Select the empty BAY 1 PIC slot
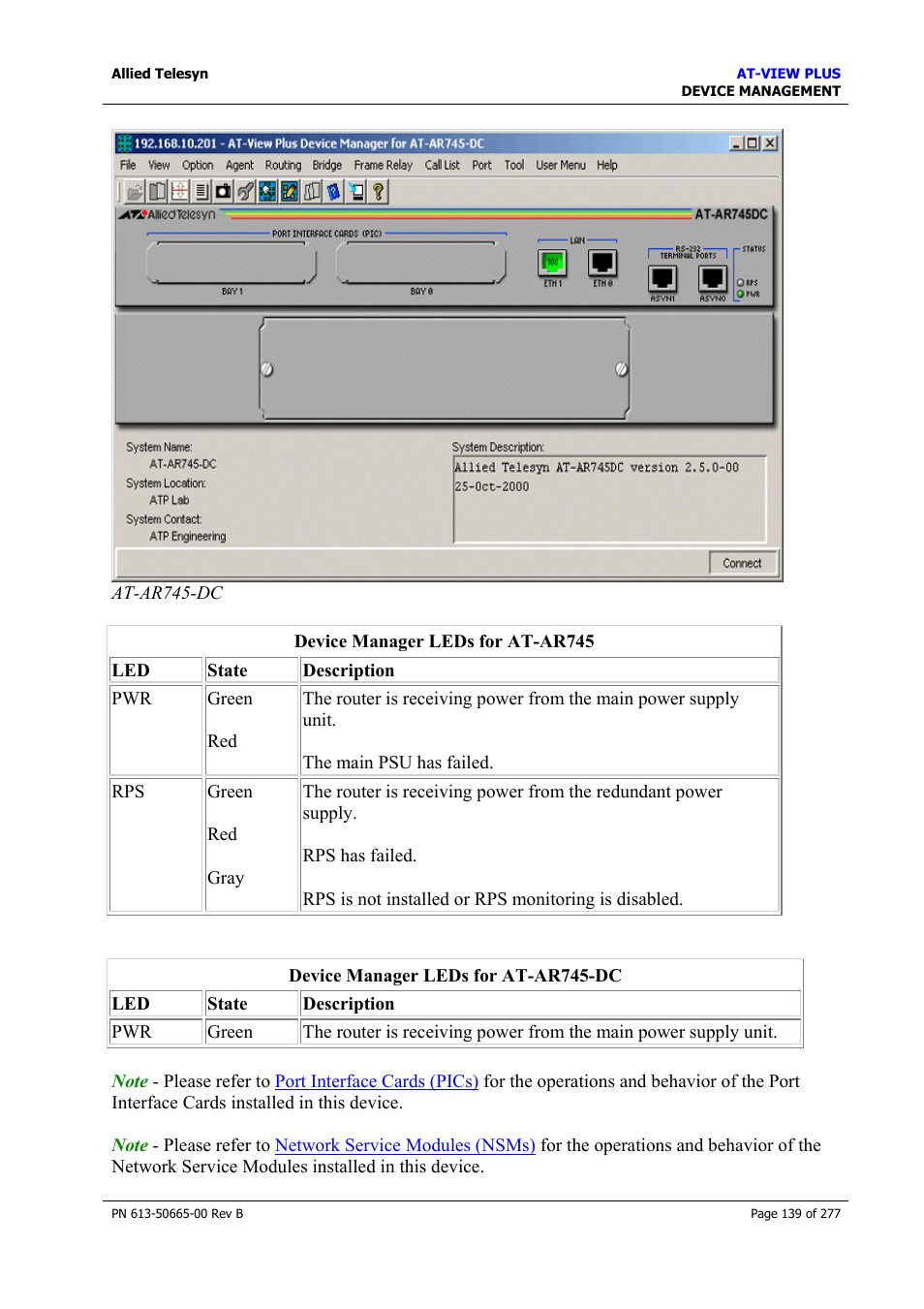 pyautogui.click(x=231, y=264)
